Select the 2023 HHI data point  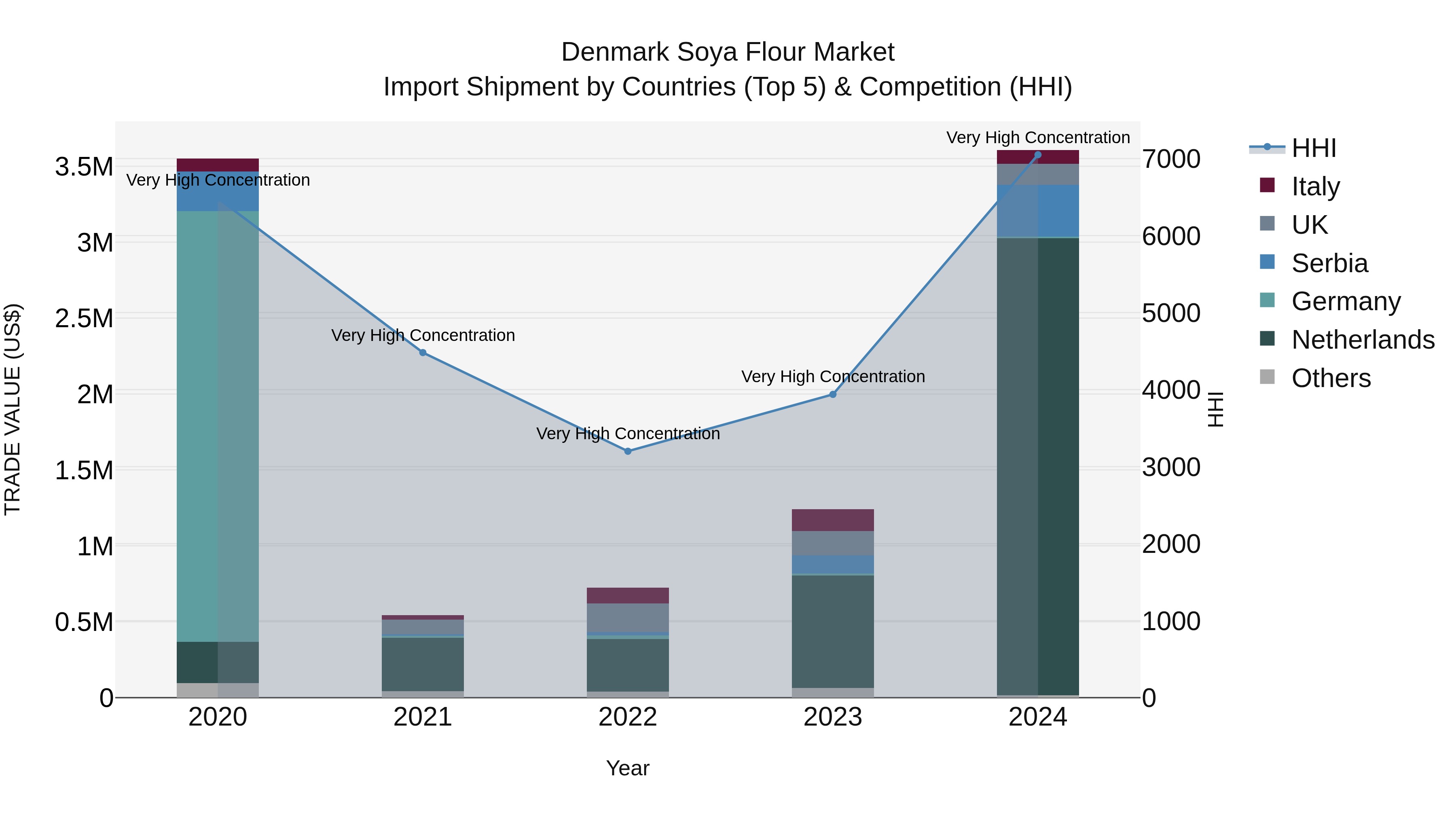tap(833, 394)
